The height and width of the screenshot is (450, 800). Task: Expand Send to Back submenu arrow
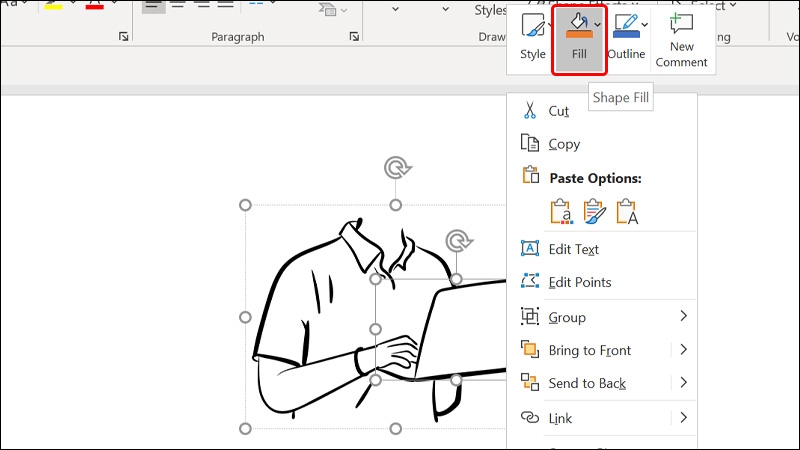[684, 383]
